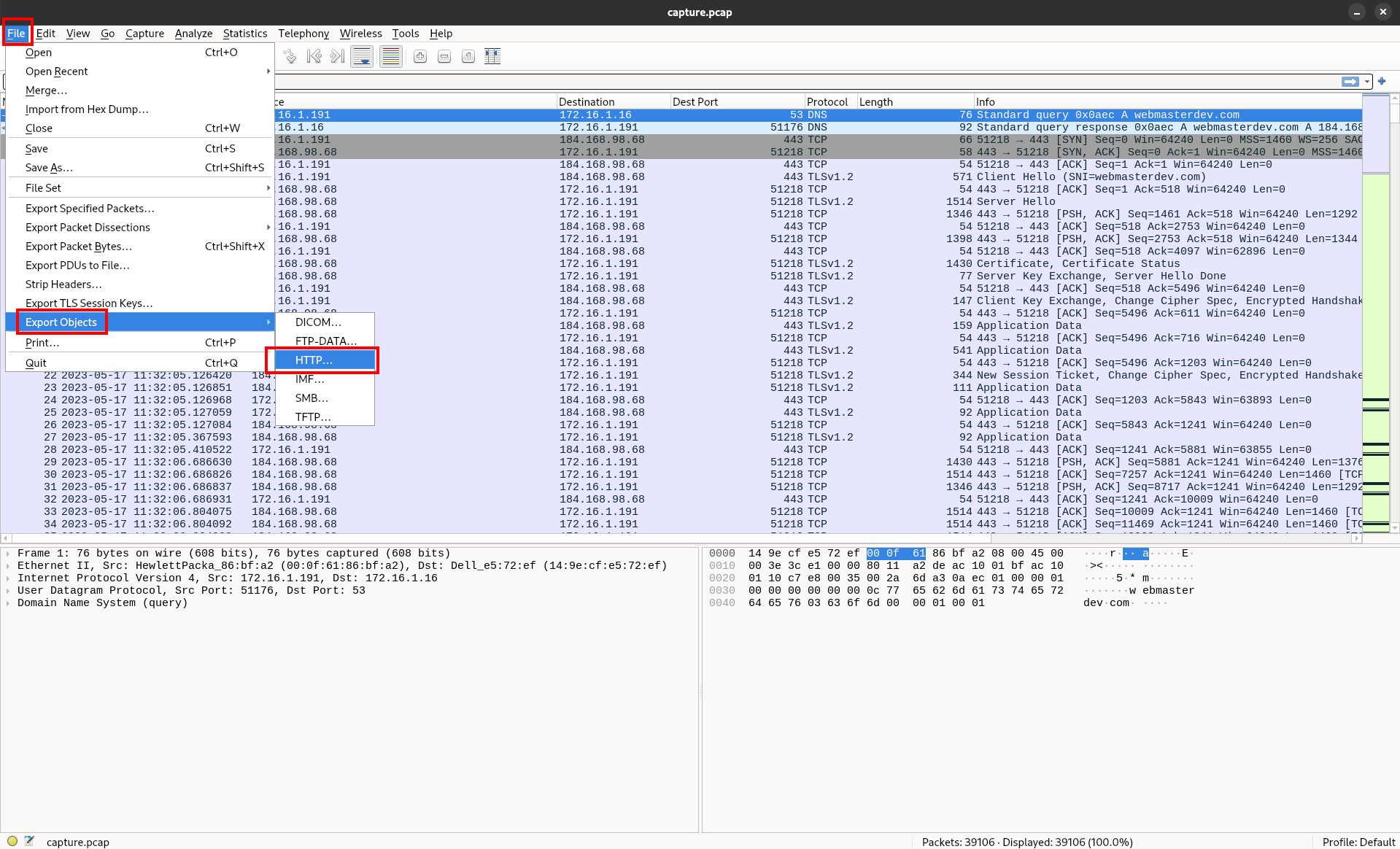Screen dimensions: 1400x849
Task: Choose Import from Hex Dump…
Action: coord(140,109)
